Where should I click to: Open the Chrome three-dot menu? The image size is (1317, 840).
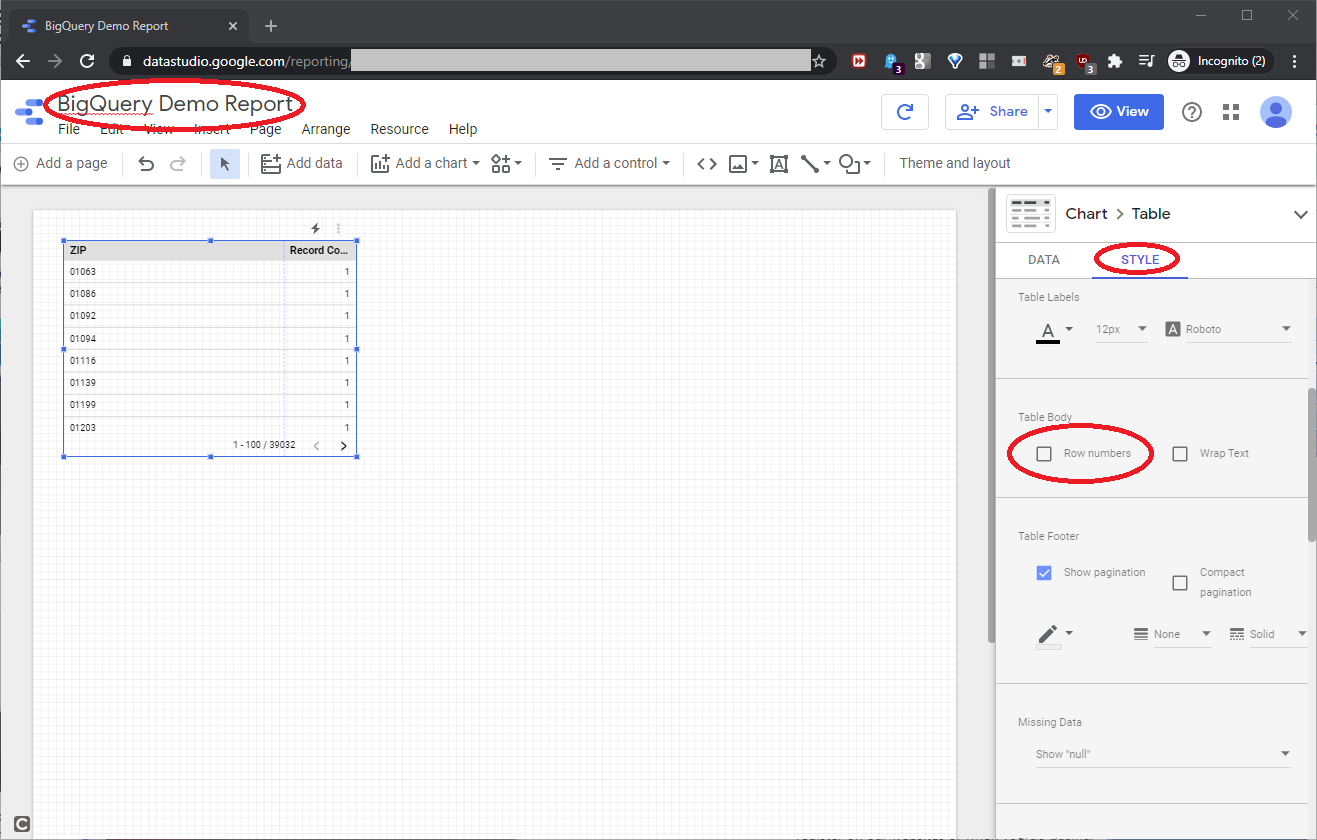pos(1295,61)
